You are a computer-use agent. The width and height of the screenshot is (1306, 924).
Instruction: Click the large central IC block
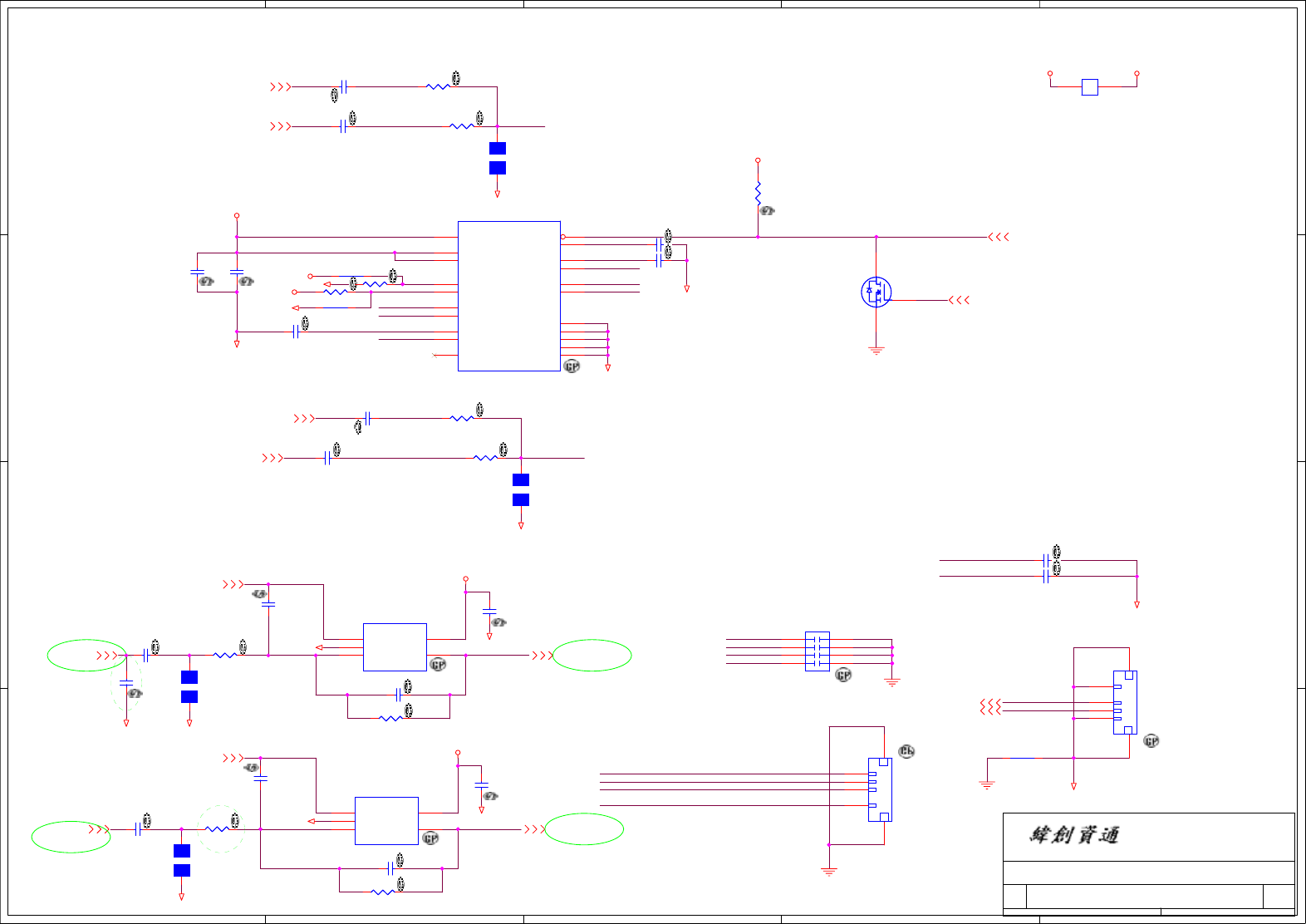tap(509, 296)
